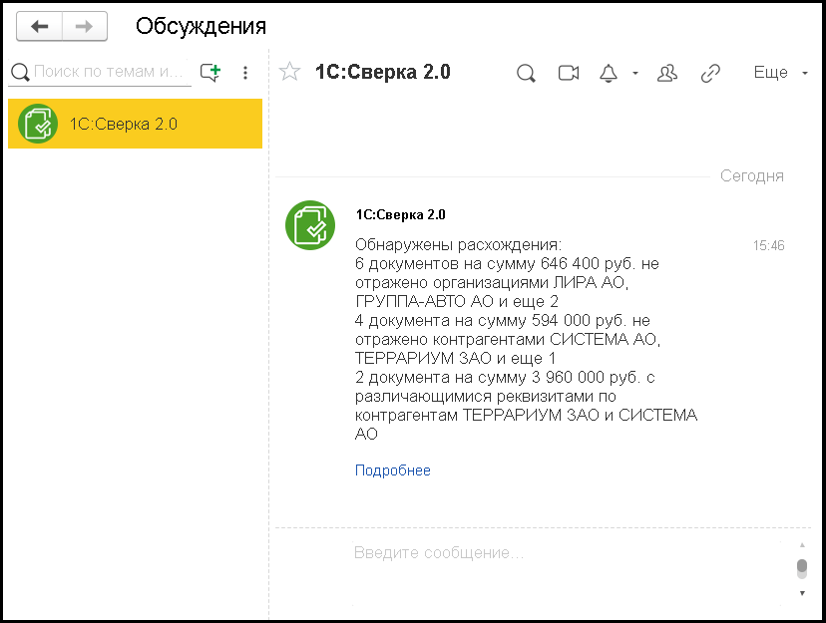Click the message sender name 1С:Сверка 2.0
The height and width of the screenshot is (623, 826).
pyautogui.click(x=400, y=215)
